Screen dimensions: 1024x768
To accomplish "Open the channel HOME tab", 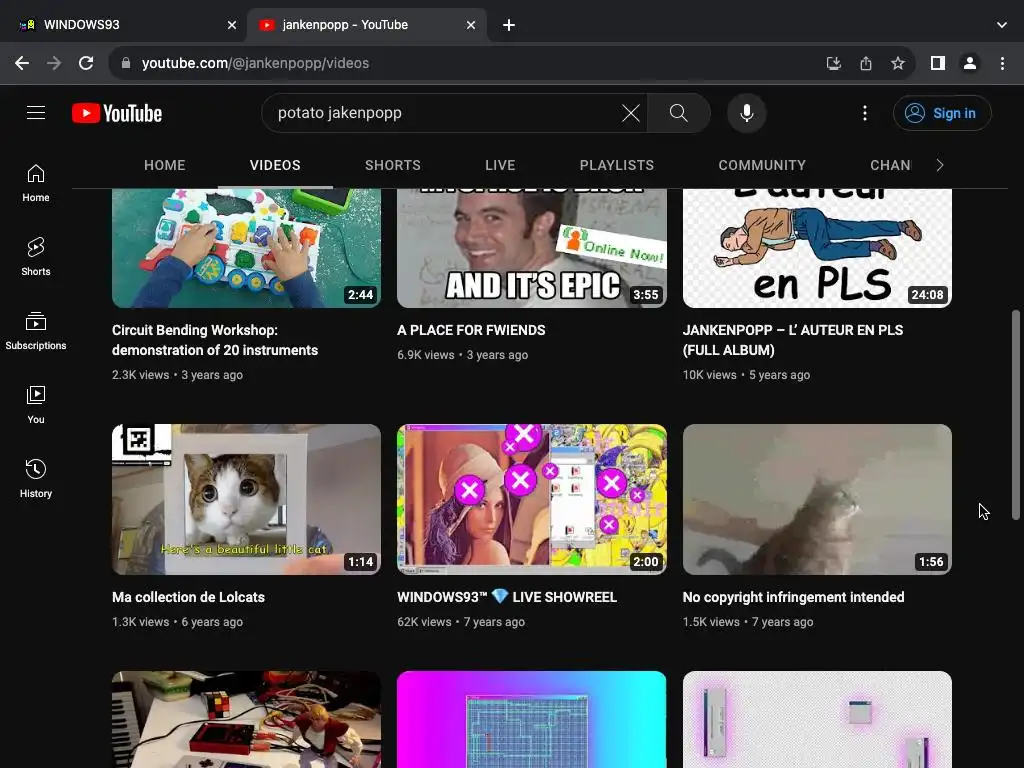I will tap(165, 165).
